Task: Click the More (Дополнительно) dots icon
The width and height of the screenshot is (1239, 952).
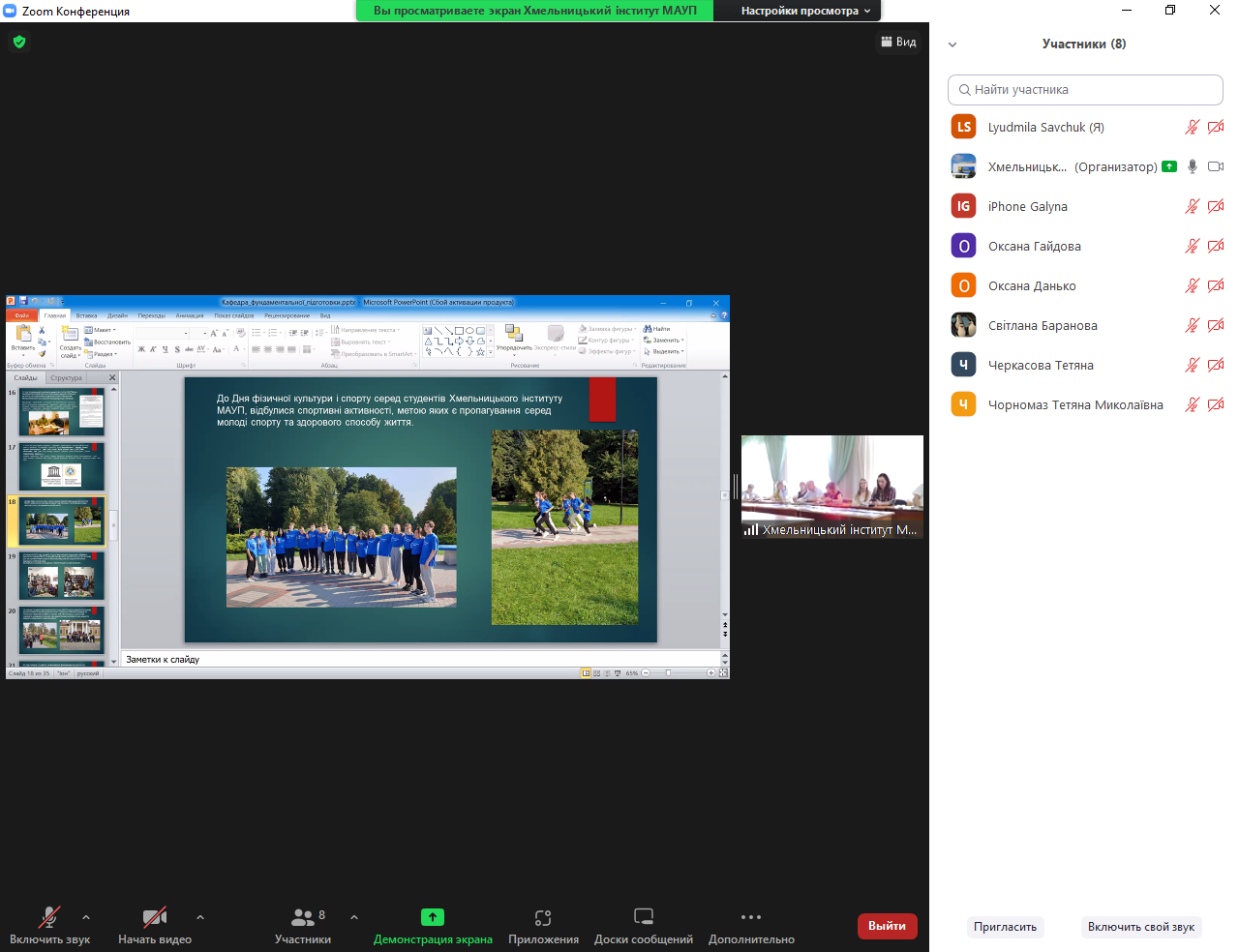Action: click(x=750, y=917)
